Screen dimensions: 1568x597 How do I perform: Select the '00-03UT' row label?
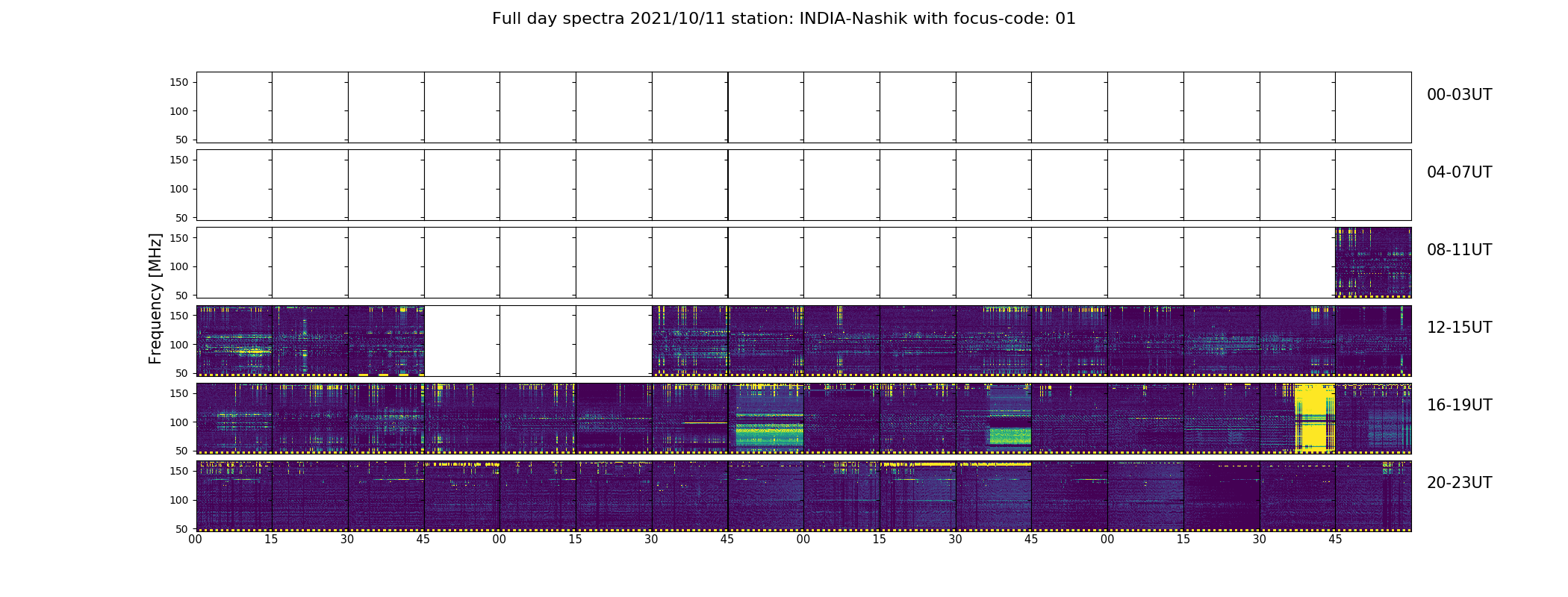[1459, 95]
